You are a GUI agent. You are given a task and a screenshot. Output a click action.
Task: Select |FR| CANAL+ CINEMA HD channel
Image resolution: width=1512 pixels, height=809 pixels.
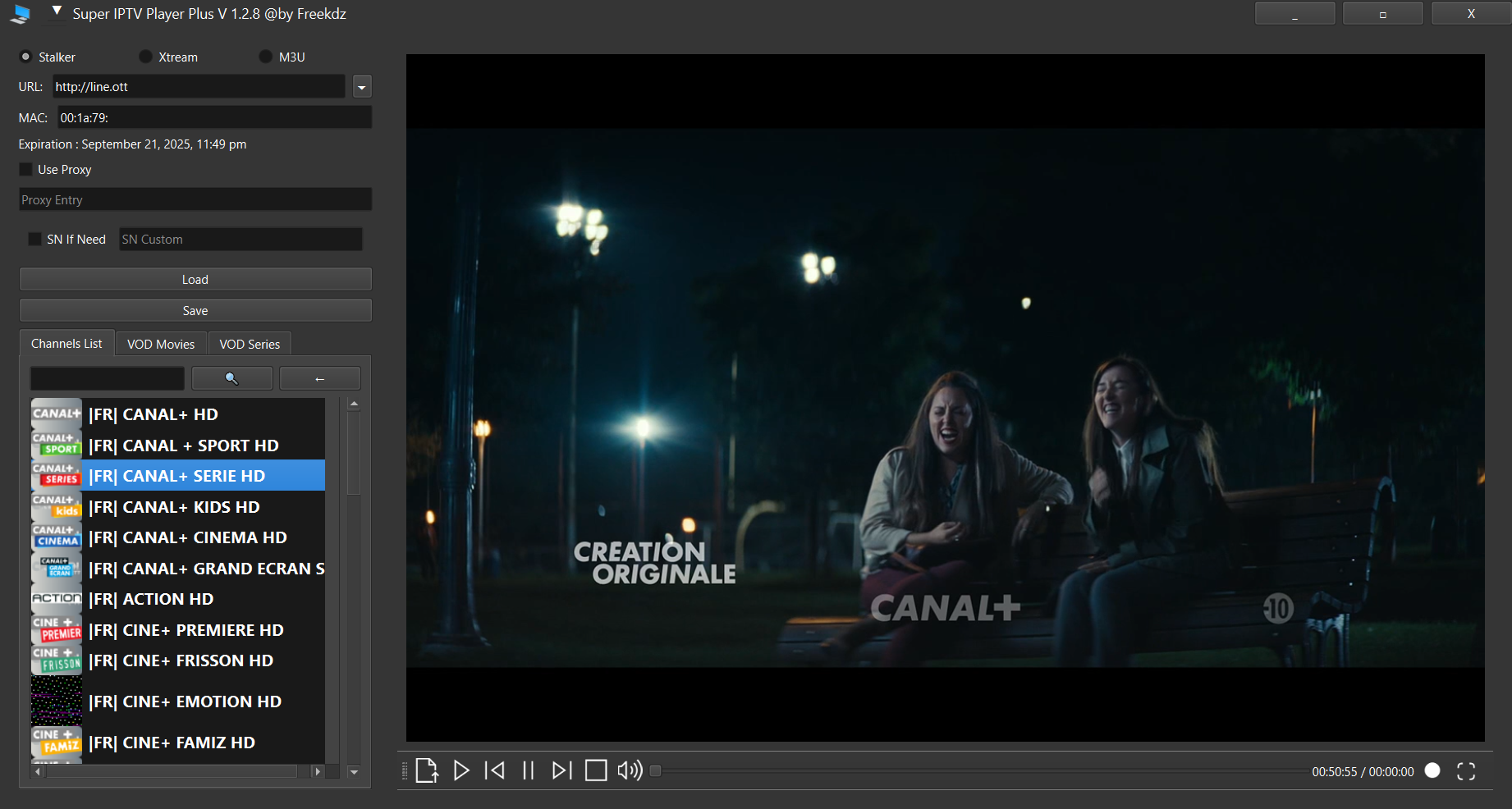coord(178,537)
